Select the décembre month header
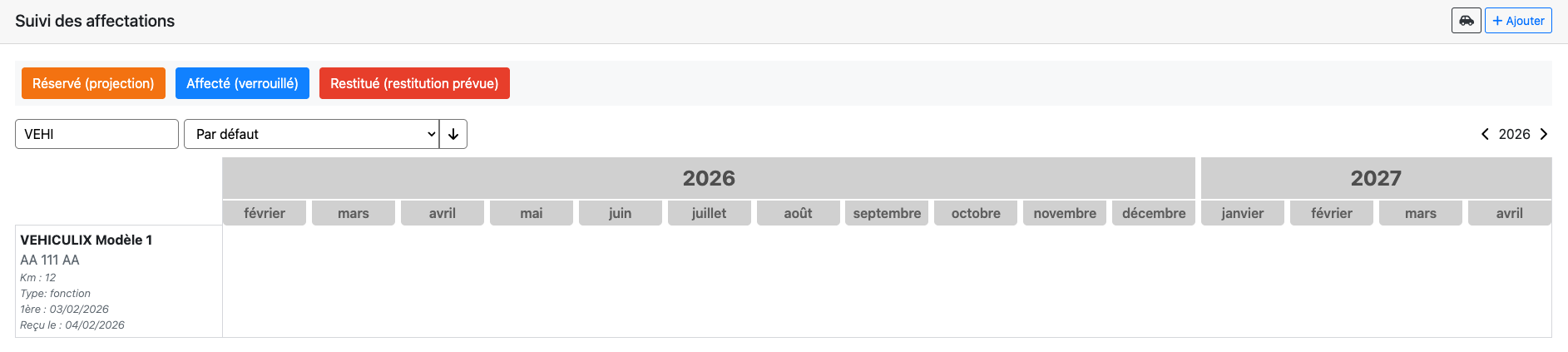The width and height of the screenshot is (1568, 352). point(1154,213)
